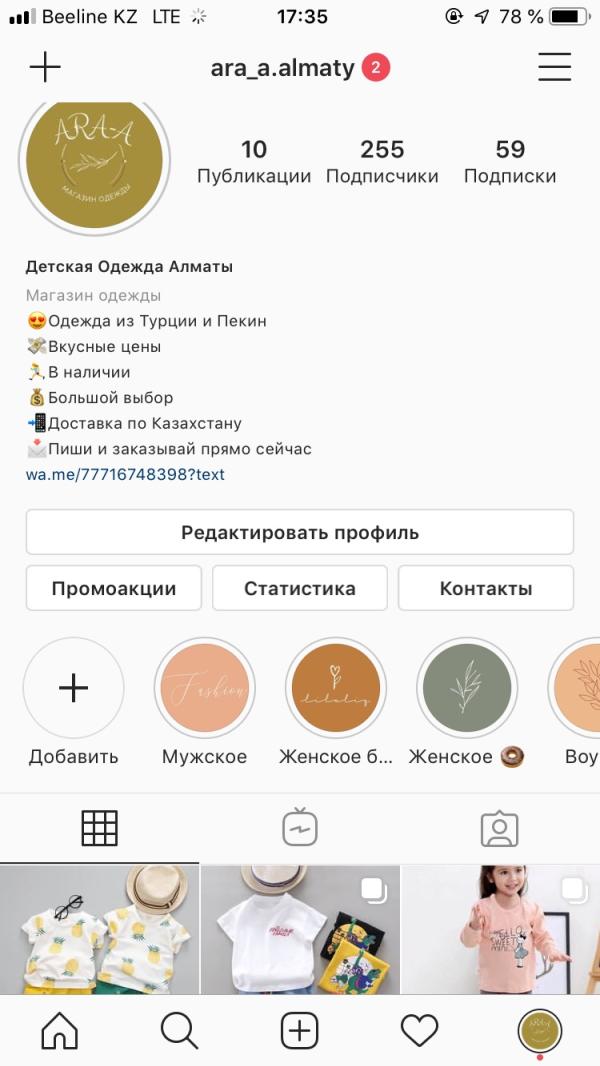Add a new story highlight
The width and height of the screenshot is (600, 1066).
74,688
